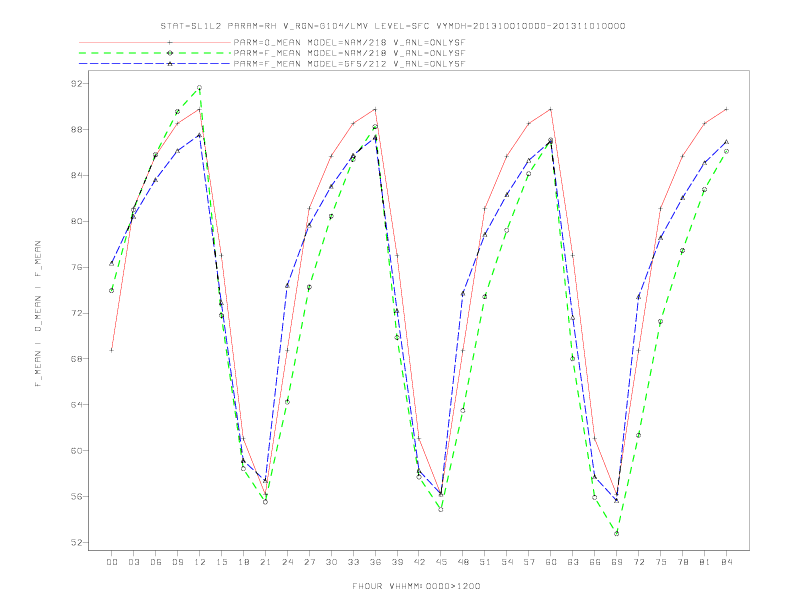This screenshot has height=612, width=792.
Task: Click forecast hour 54 on horizontal axis
Action: (x=507, y=562)
